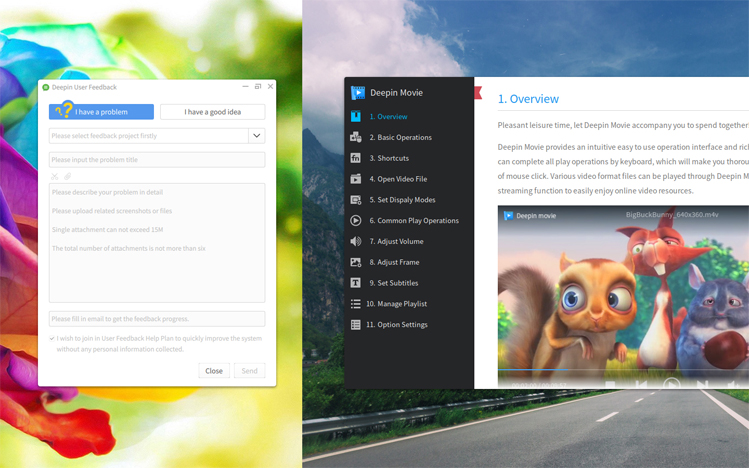The width and height of the screenshot is (749, 468).
Task: Click the paperclip attachment icon
Action: pyautogui.click(x=68, y=176)
